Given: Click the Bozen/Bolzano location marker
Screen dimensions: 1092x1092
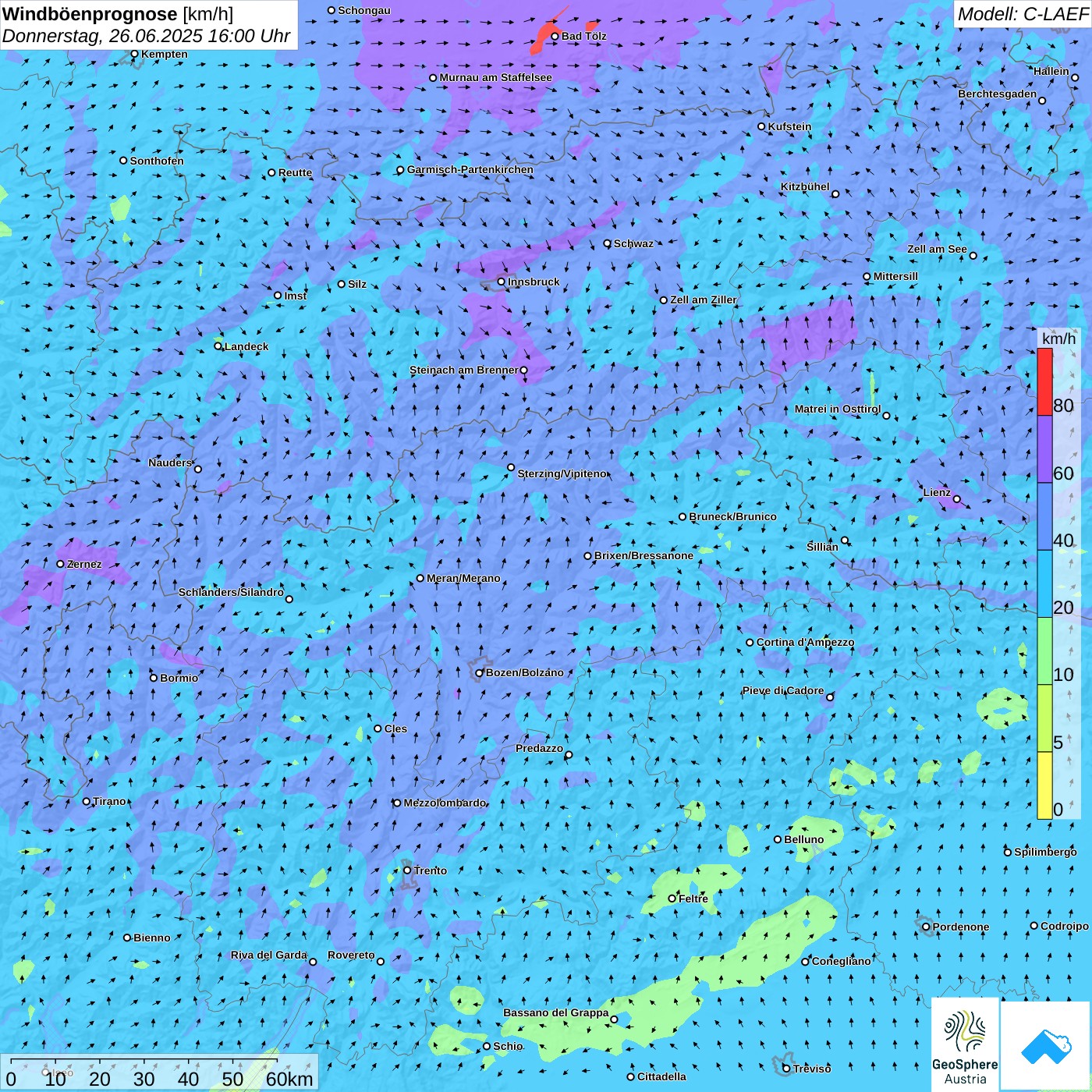Looking at the screenshot, I should pos(480,673).
